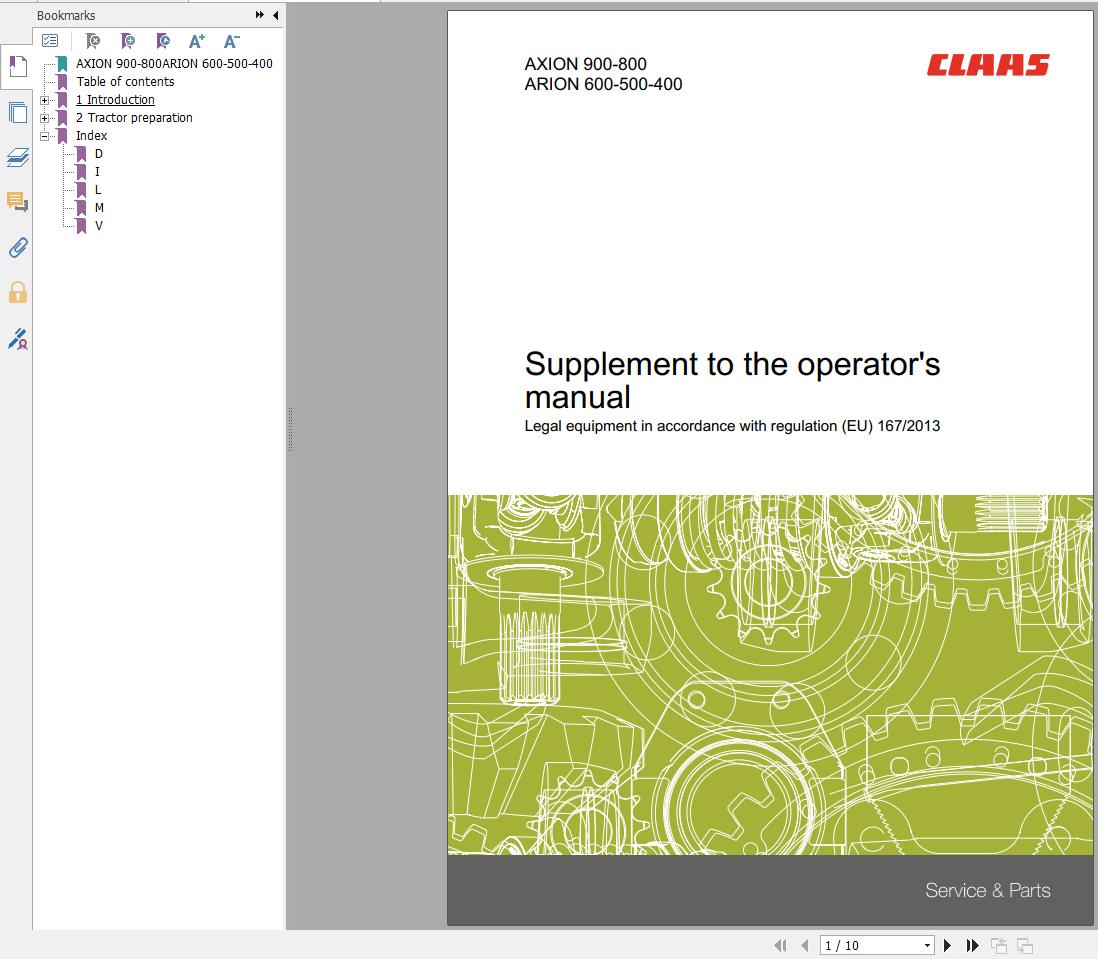
Task: Open the Comments side panel
Action: (x=17, y=202)
